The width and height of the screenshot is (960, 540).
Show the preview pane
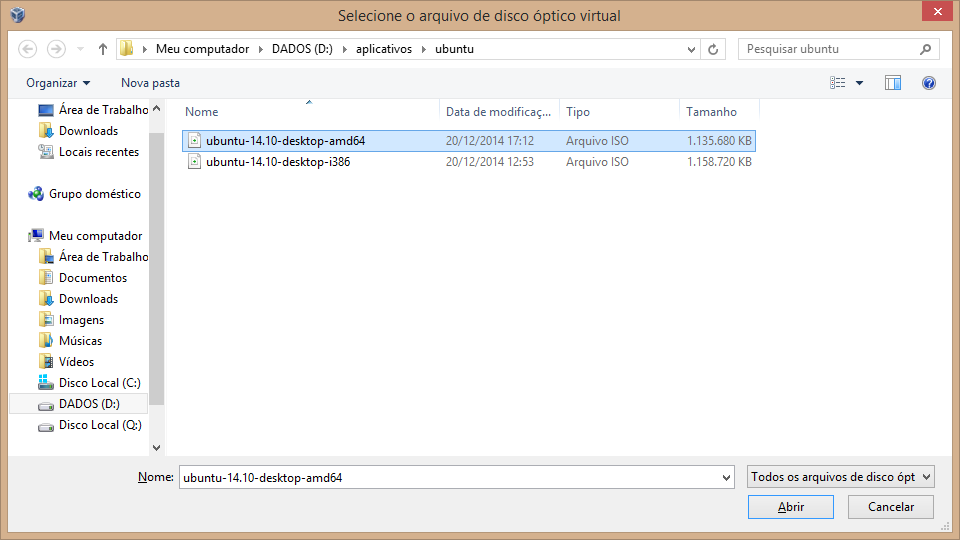pos(893,83)
